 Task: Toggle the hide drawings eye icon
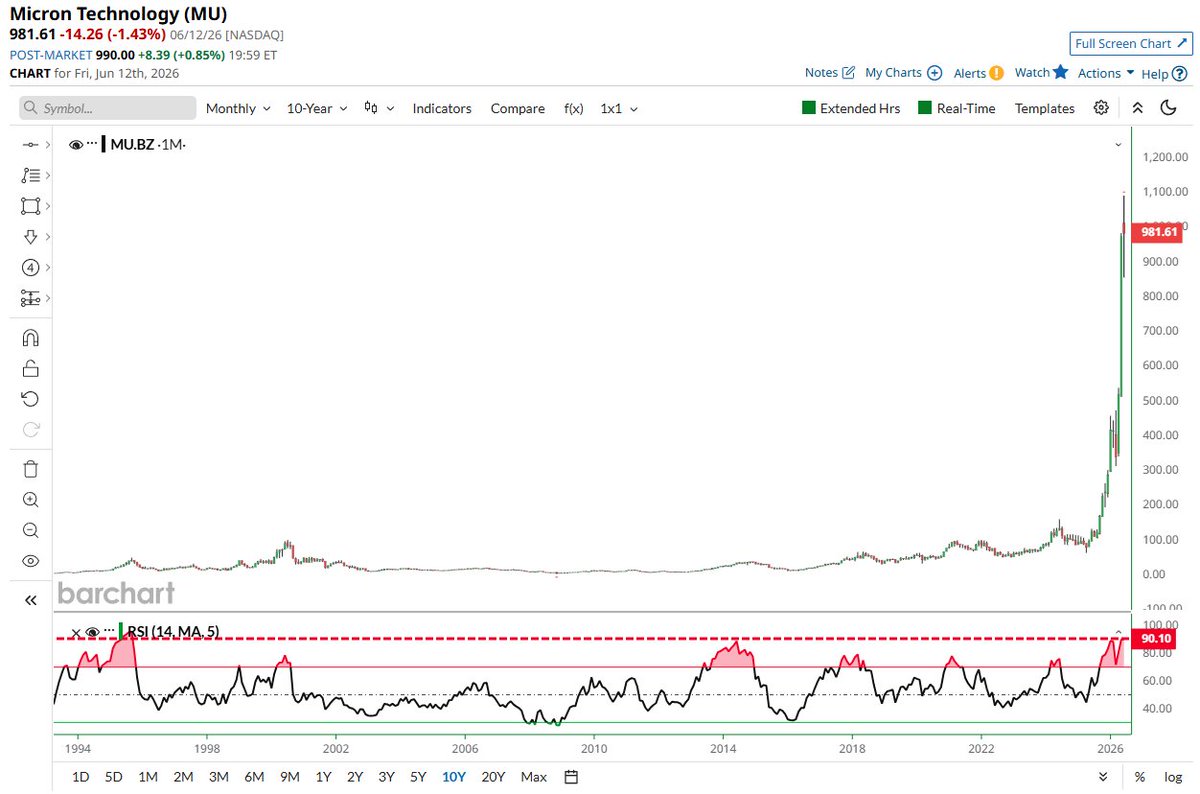[x=30, y=561]
